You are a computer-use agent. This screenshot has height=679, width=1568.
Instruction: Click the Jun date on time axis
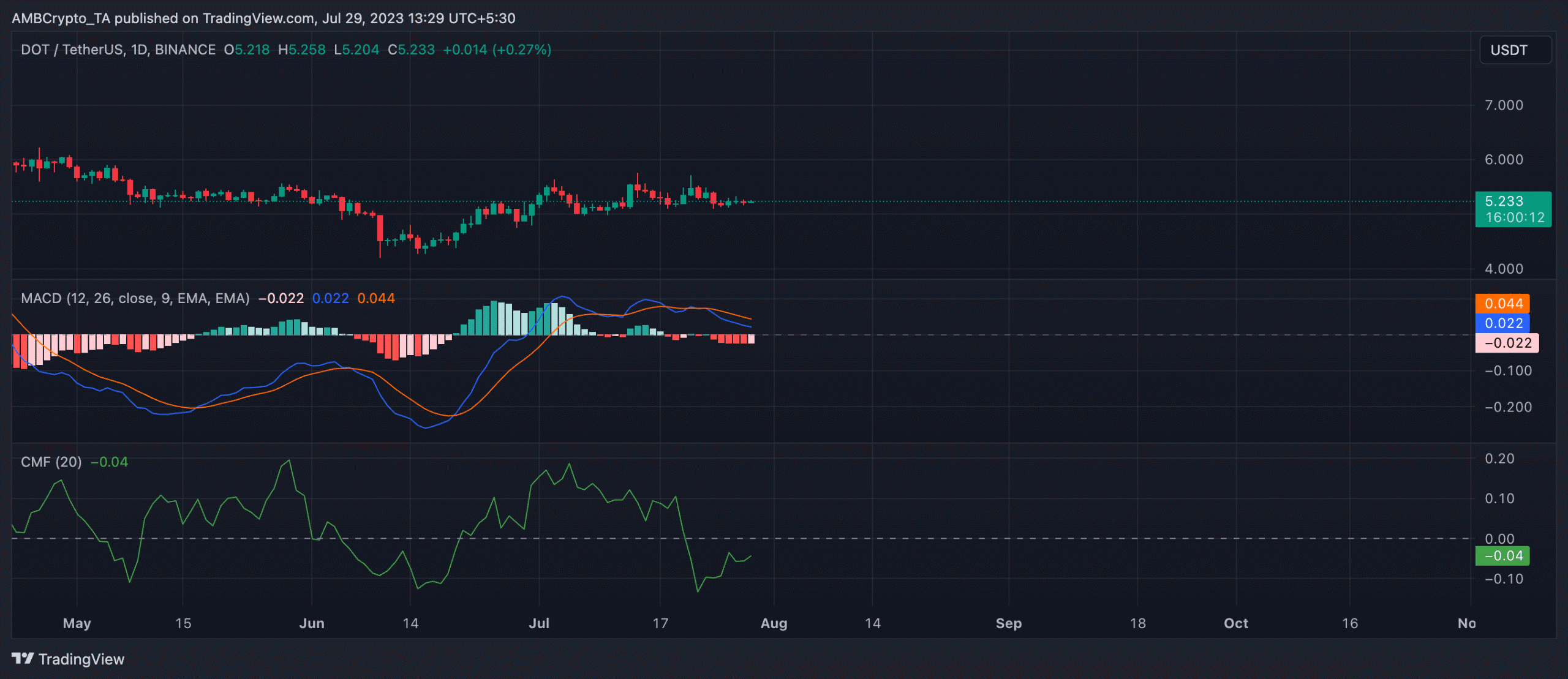point(312,623)
